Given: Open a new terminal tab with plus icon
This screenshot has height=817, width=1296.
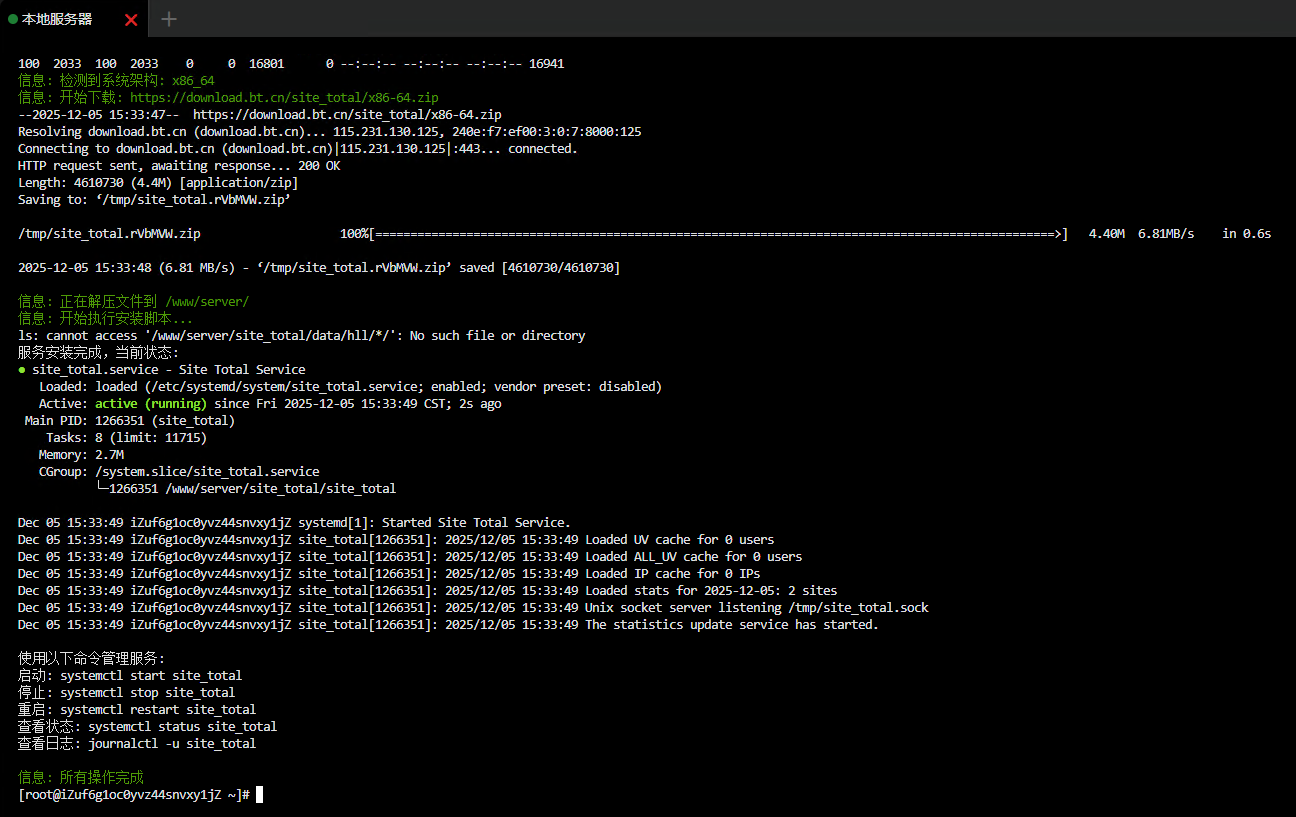Looking at the screenshot, I should pos(169,19).
